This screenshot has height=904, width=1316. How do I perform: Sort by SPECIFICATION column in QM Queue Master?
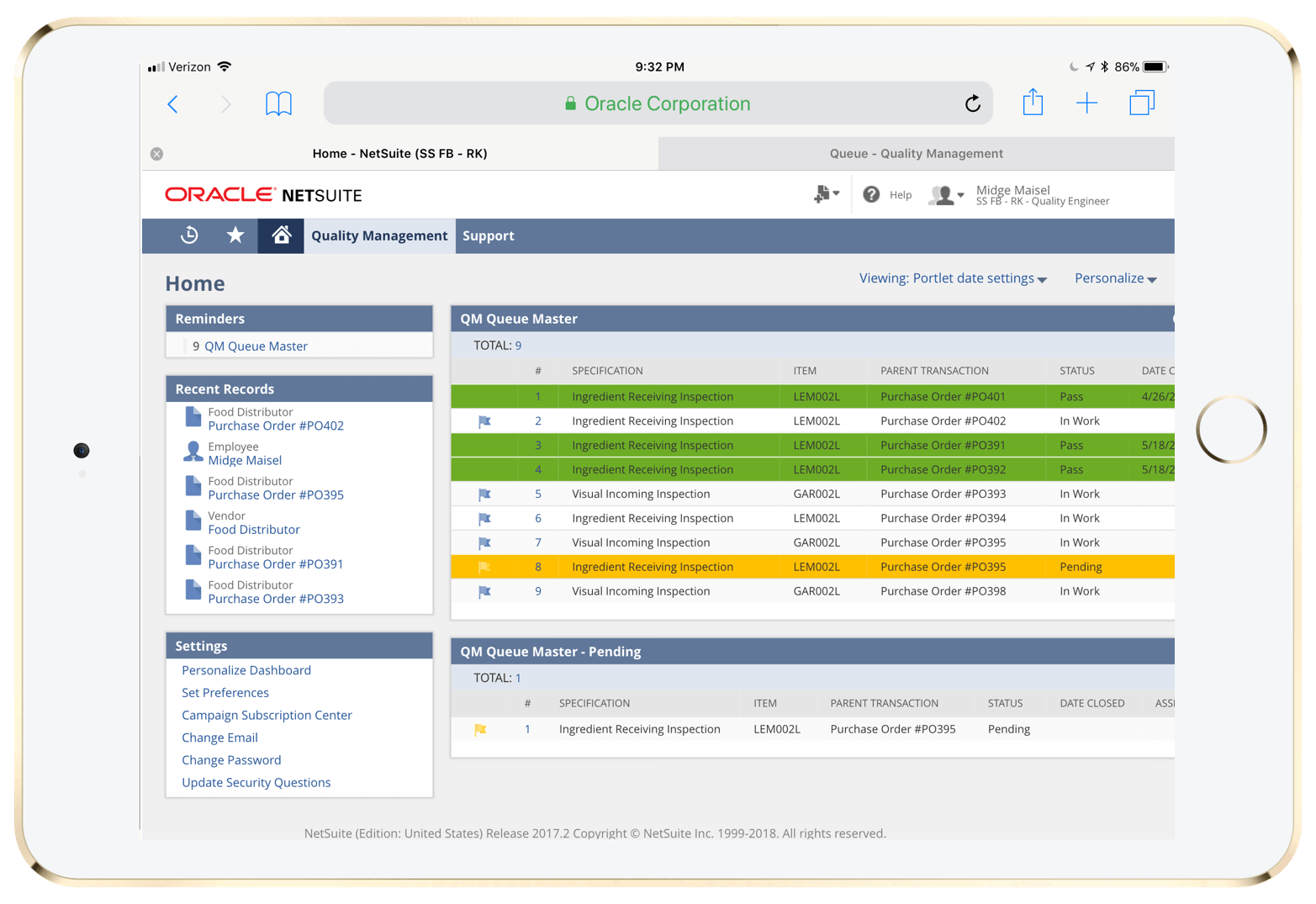point(607,371)
